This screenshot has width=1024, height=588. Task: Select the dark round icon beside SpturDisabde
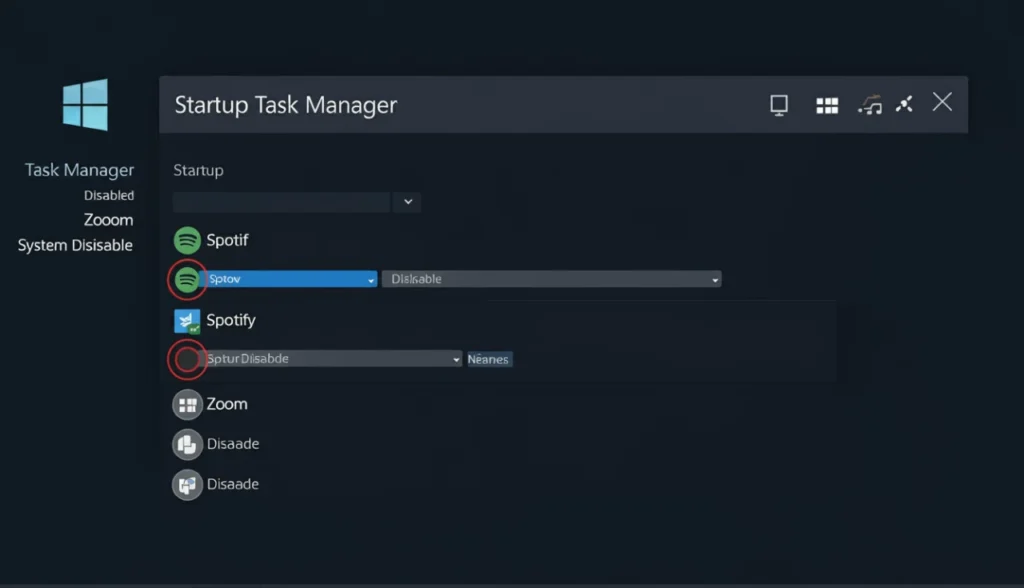[187, 359]
